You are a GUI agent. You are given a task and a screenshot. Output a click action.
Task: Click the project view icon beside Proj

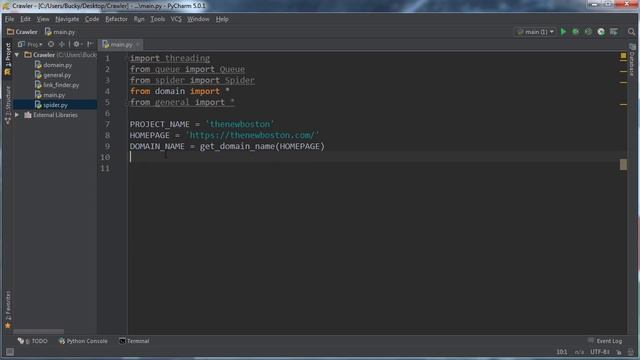(21, 44)
